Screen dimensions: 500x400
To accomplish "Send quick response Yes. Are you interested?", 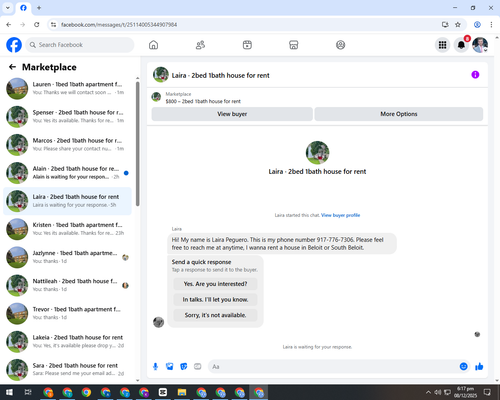I will (x=215, y=284).
